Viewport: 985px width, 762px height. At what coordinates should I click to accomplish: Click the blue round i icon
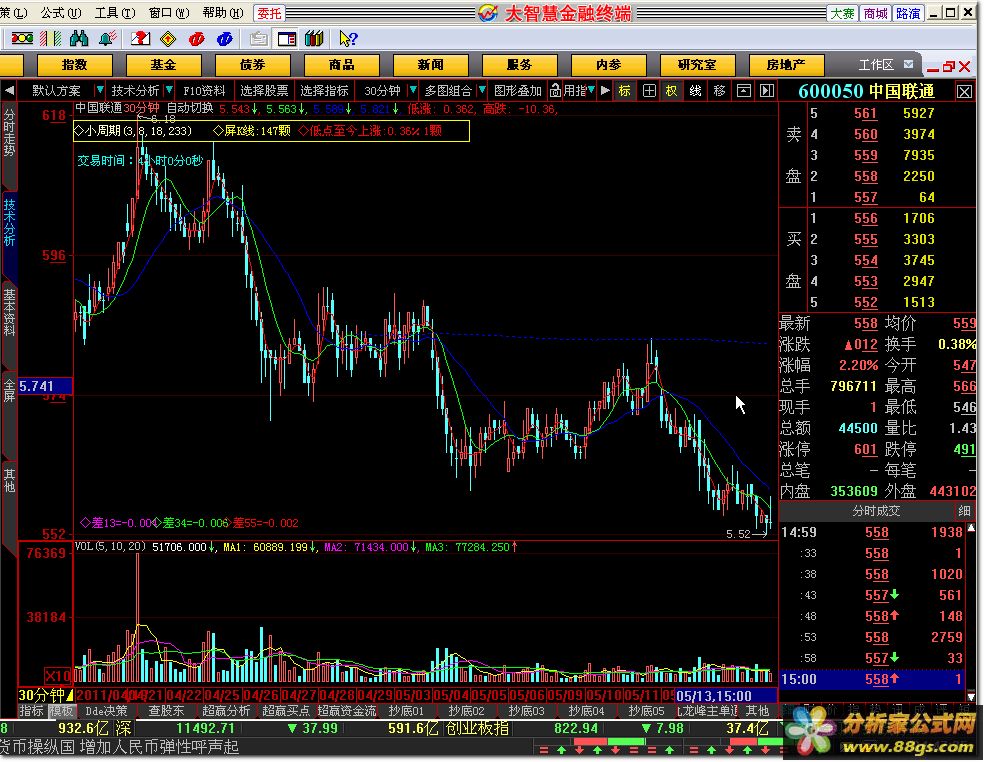pyautogui.click(x=224, y=39)
